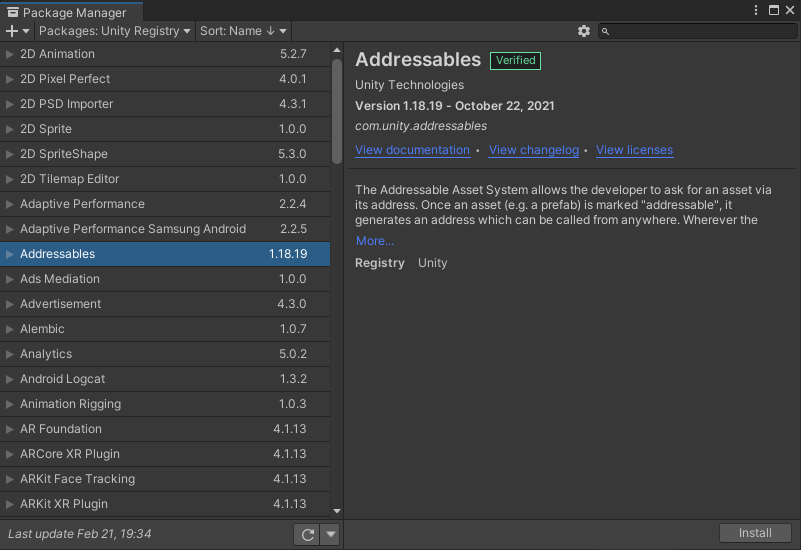Click the Addressables 1.18.19 version number
Screen dimensions: 801x550
(x=288, y=254)
